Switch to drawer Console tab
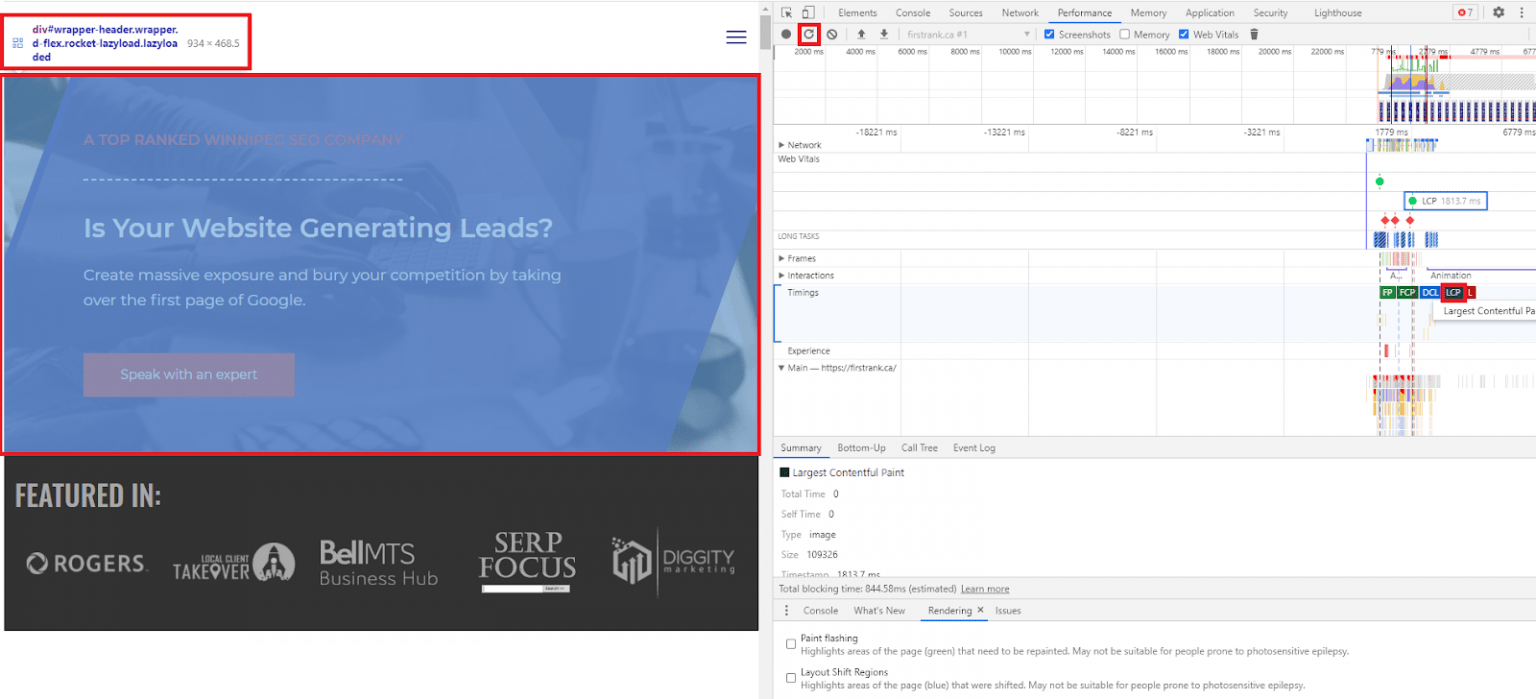This screenshot has width=1536, height=699. coord(820,610)
